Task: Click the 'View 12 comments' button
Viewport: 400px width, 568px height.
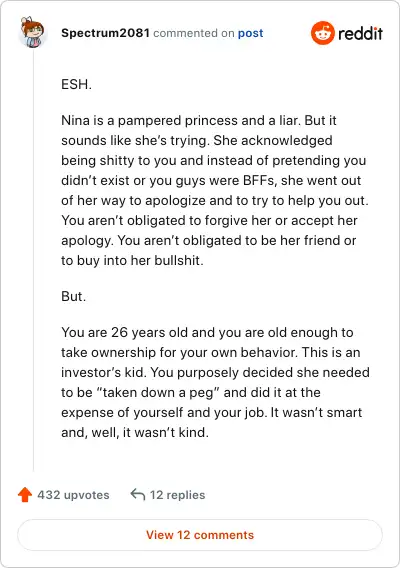Action: [200, 535]
